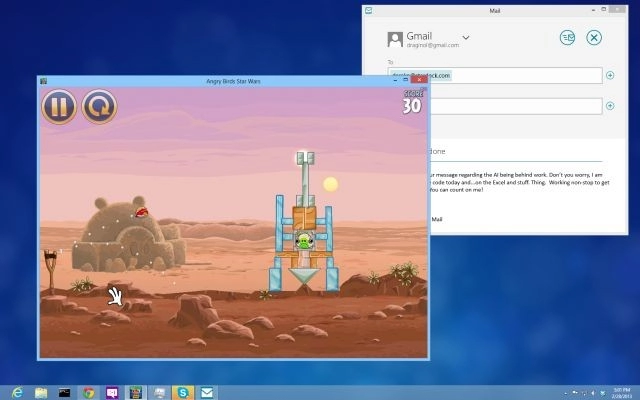Close the Angry Birds Star Wars window
This screenshot has height=400, width=640.
419,80
